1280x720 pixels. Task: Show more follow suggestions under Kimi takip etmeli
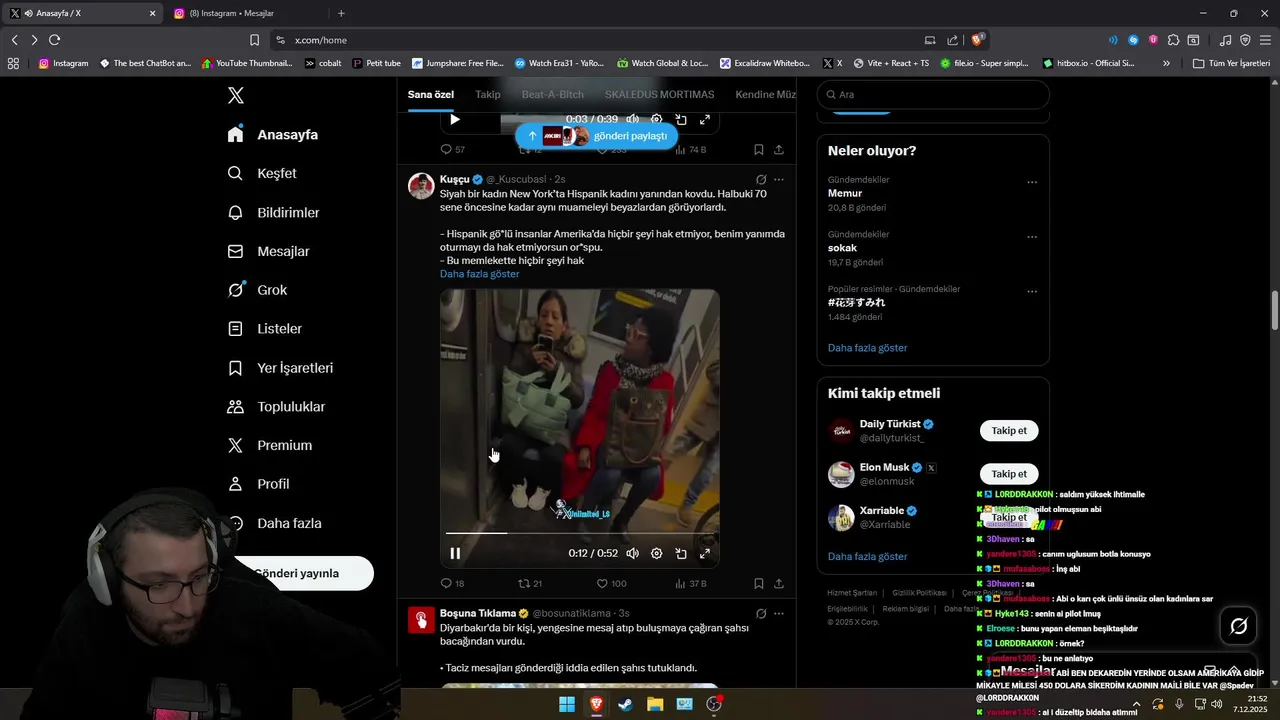coord(867,556)
